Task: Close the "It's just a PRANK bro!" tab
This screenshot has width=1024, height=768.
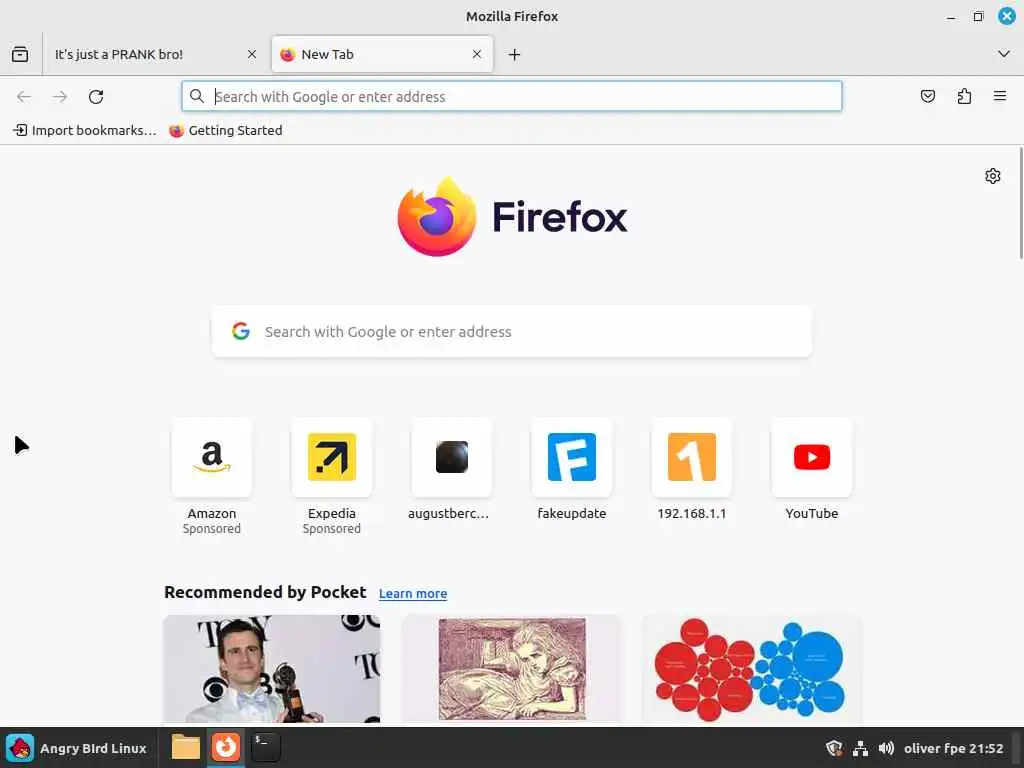Action: [252, 54]
